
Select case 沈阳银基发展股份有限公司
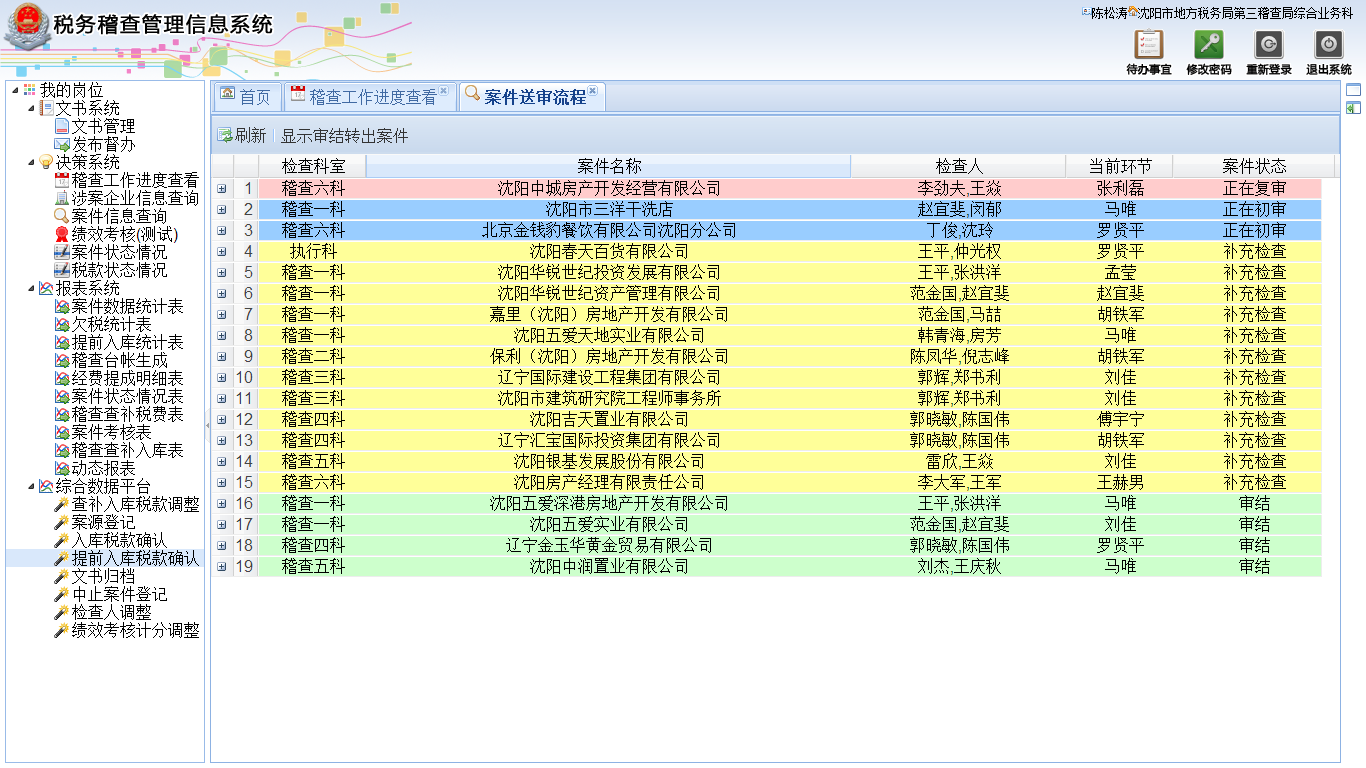pyautogui.click(x=609, y=462)
